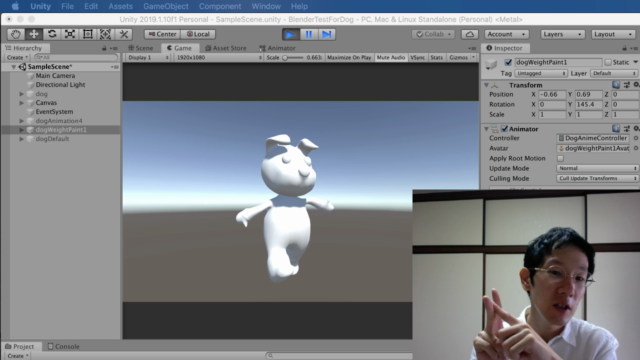Image resolution: width=640 pixels, height=360 pixels.
Task: Open Animator component help icon
Action: [616, 129]
